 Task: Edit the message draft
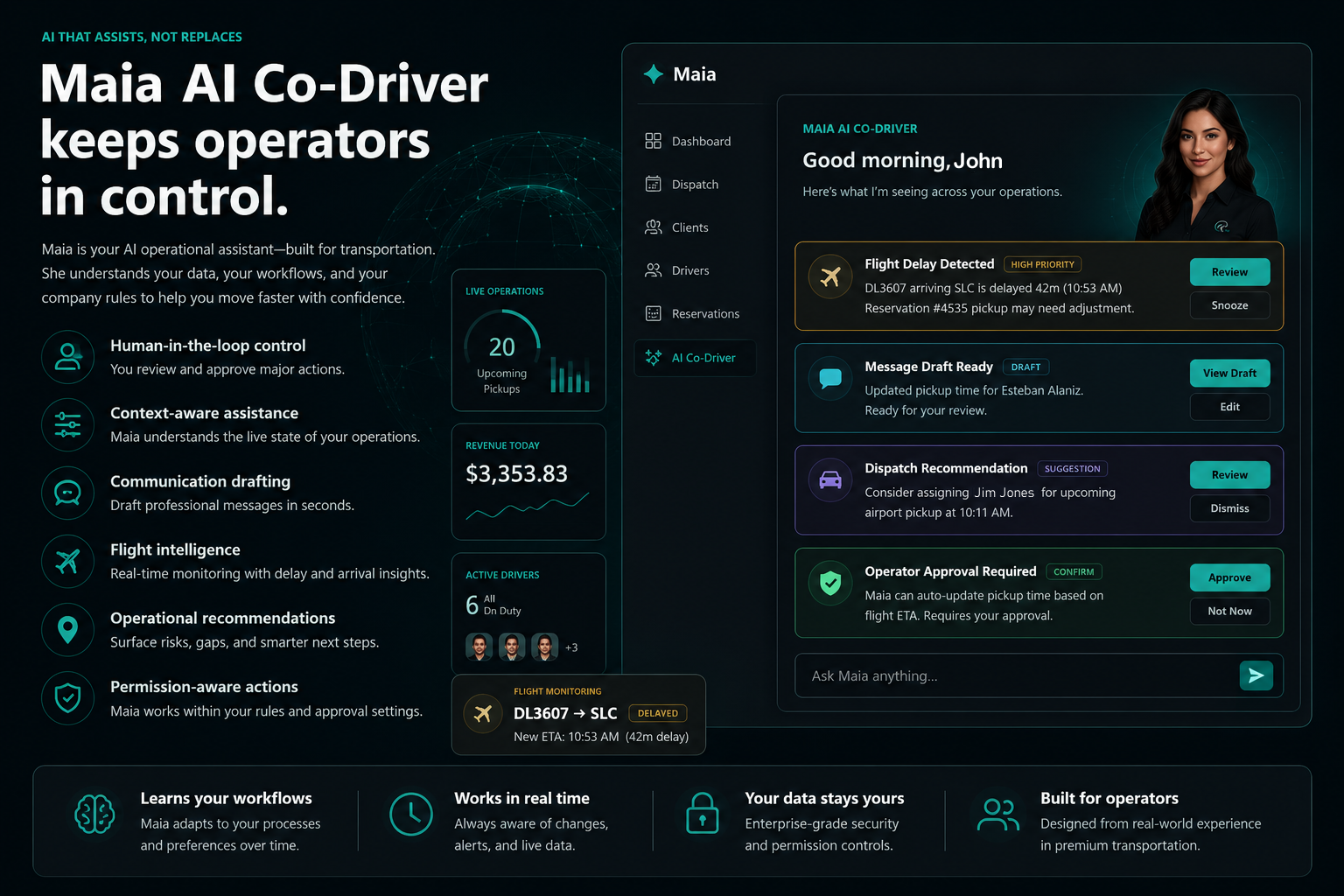click(1229, 407)
